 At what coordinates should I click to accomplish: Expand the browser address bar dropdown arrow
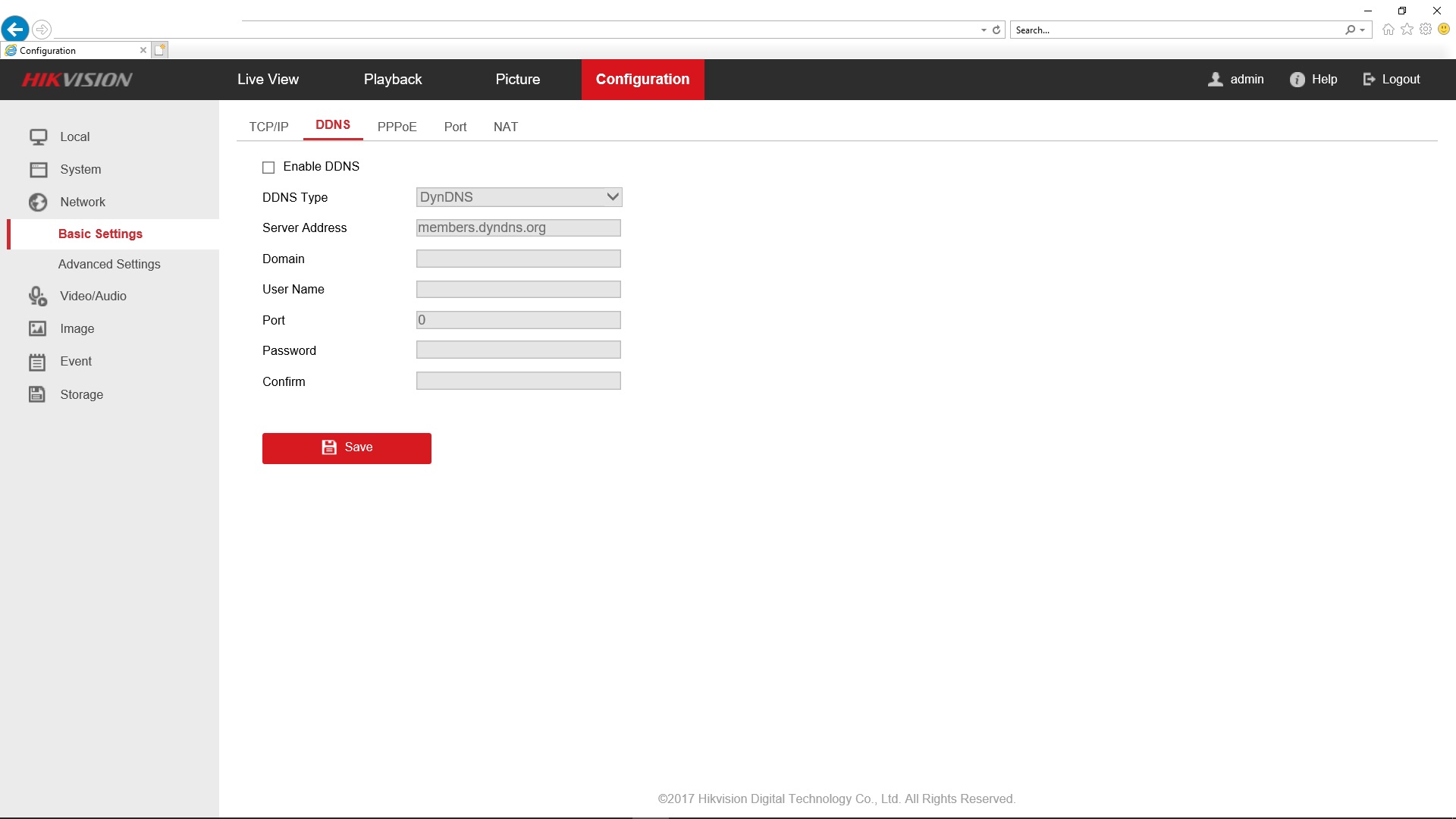[984, 30]
